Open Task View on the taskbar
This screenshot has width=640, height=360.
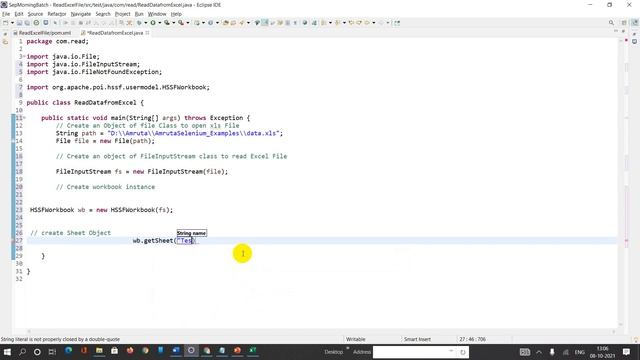point(52,351)
